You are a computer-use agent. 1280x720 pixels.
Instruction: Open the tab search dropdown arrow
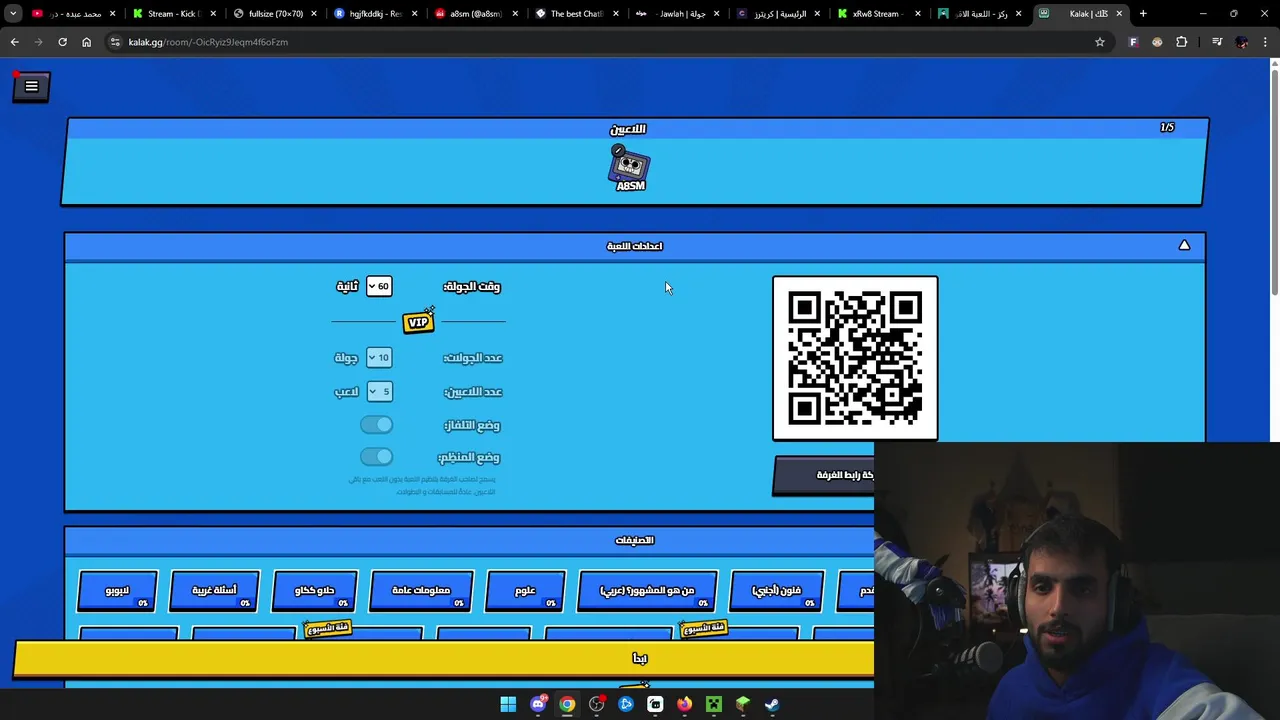tap(13, 14)
